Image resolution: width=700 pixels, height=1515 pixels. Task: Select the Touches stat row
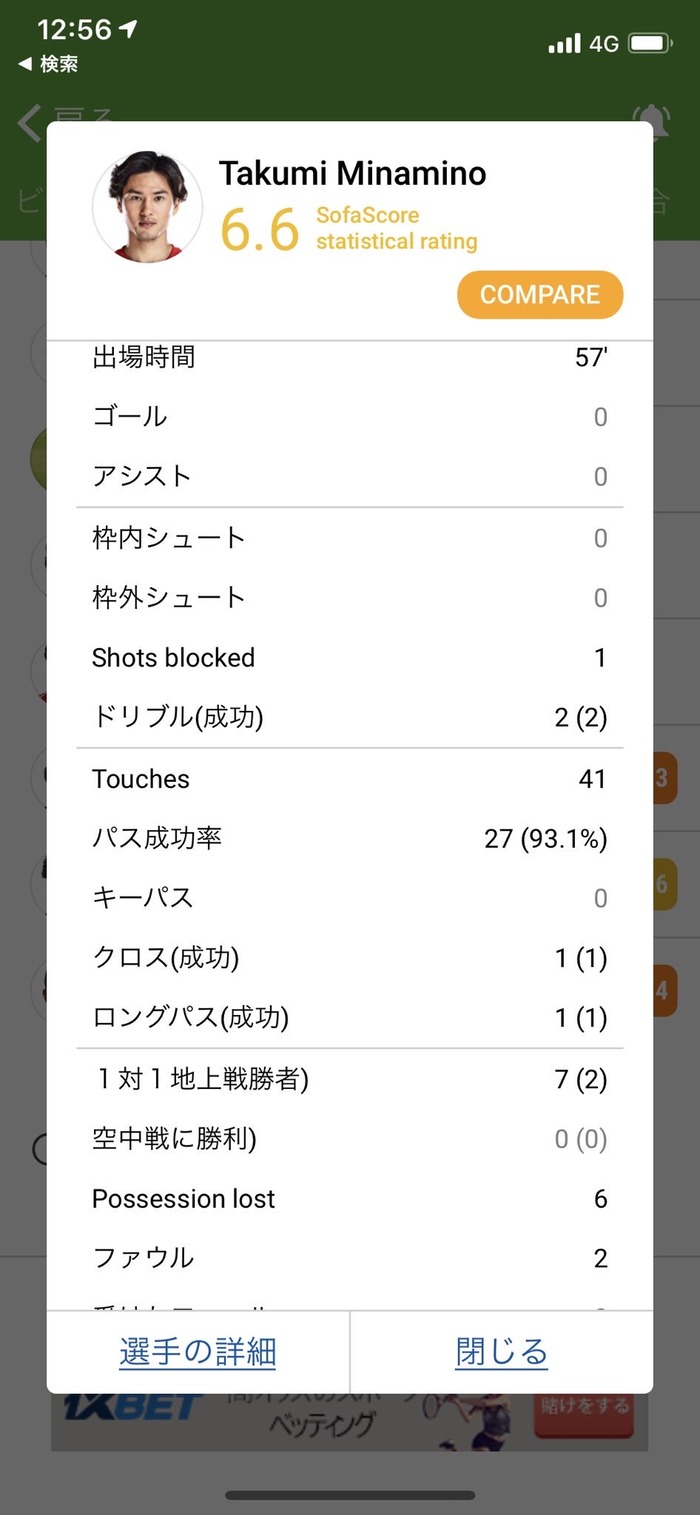coord(350,778)
